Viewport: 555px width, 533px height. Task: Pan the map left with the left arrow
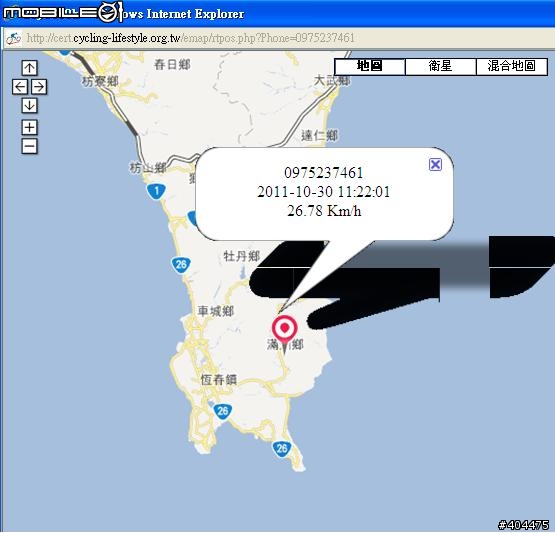tap(20, 87)
